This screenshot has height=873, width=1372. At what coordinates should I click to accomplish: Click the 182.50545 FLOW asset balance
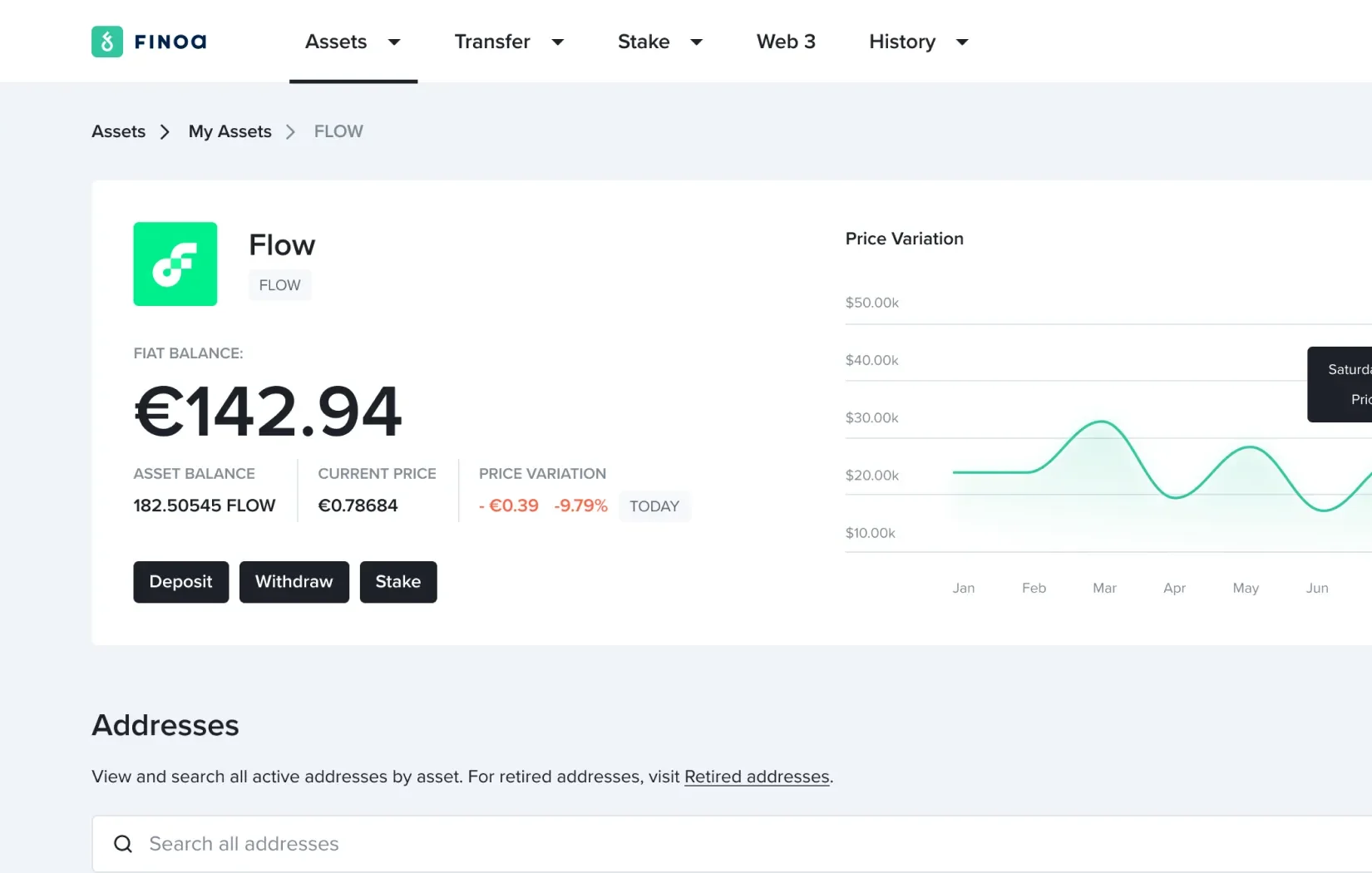point(205,506)
